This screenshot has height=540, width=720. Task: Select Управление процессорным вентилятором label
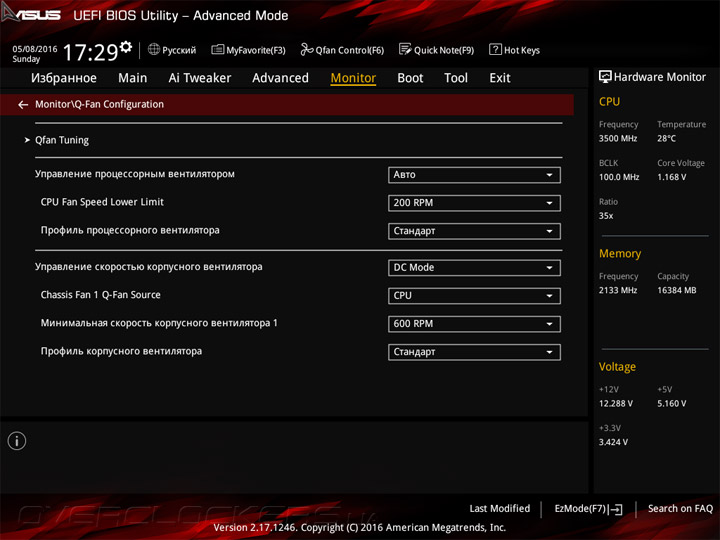click(135, 174)
